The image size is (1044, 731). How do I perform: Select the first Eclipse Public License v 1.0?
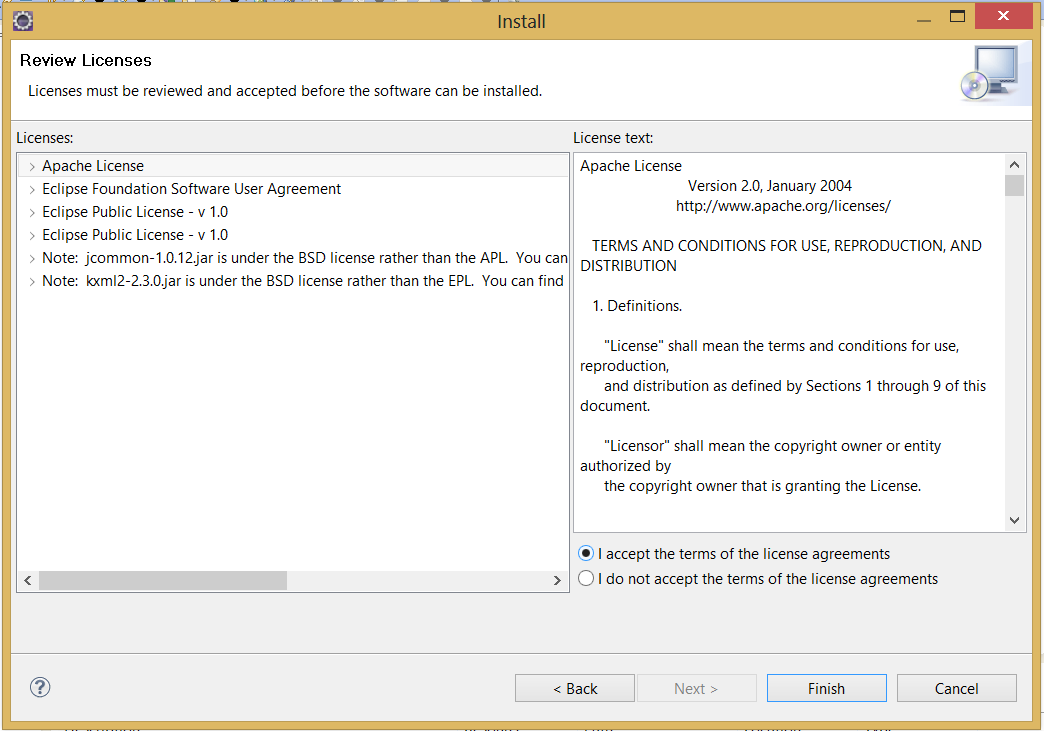135,212
